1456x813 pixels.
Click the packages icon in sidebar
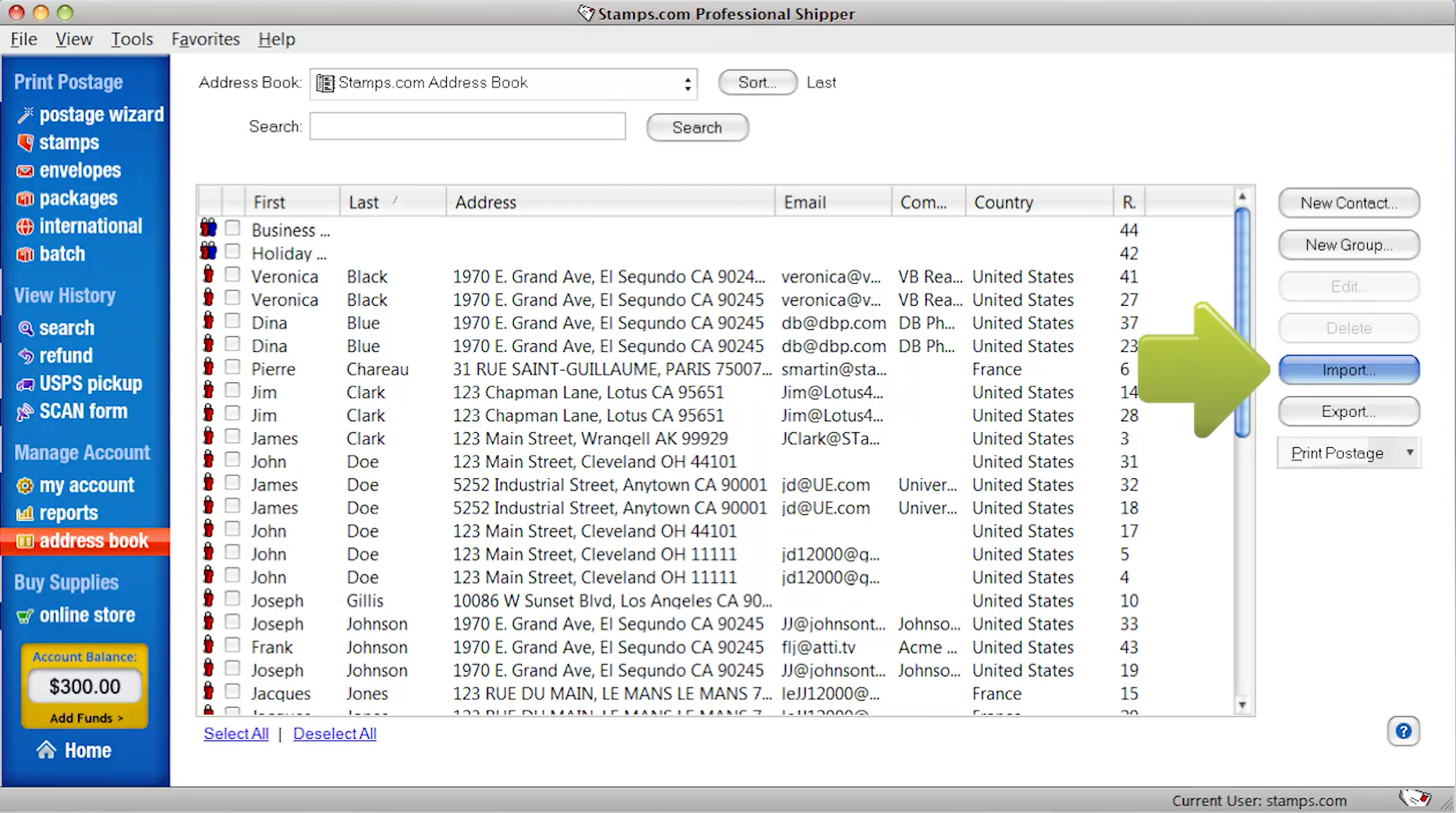26,199
